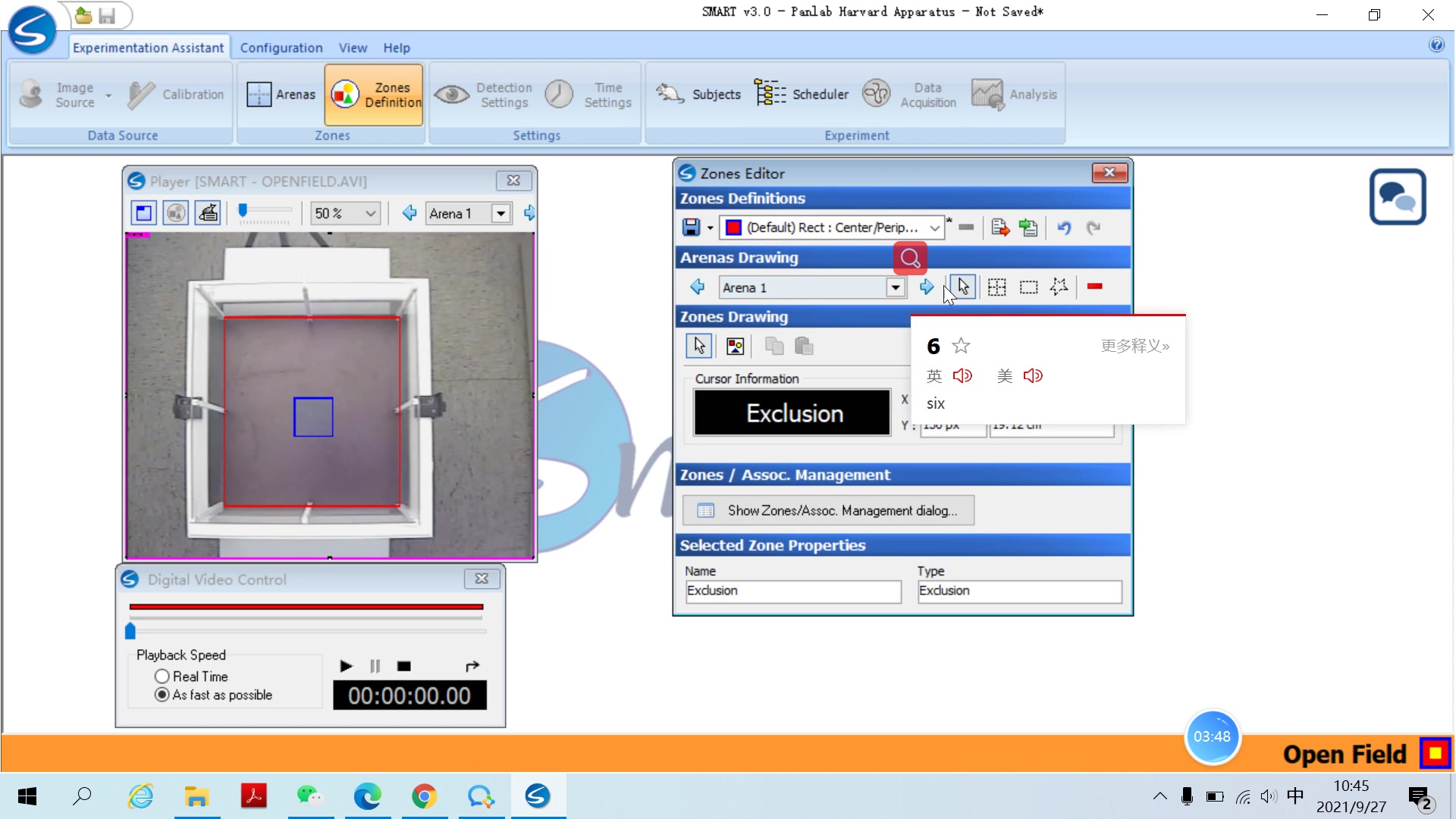This screenshot has height=819, width=1456.
Task: Select Real Time playback speed
Action: click(162, 676)
